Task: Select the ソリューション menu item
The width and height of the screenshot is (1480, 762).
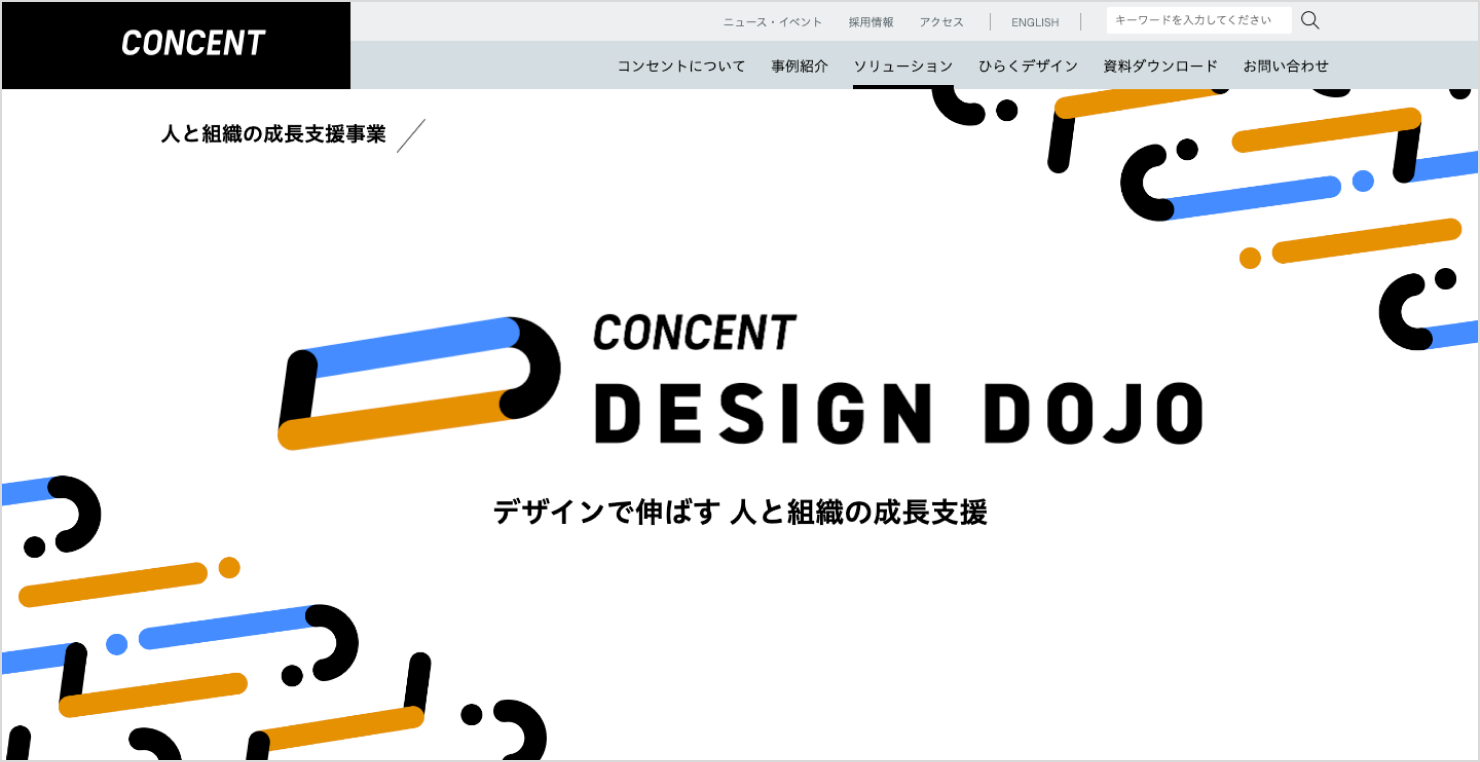Action: 903,66
